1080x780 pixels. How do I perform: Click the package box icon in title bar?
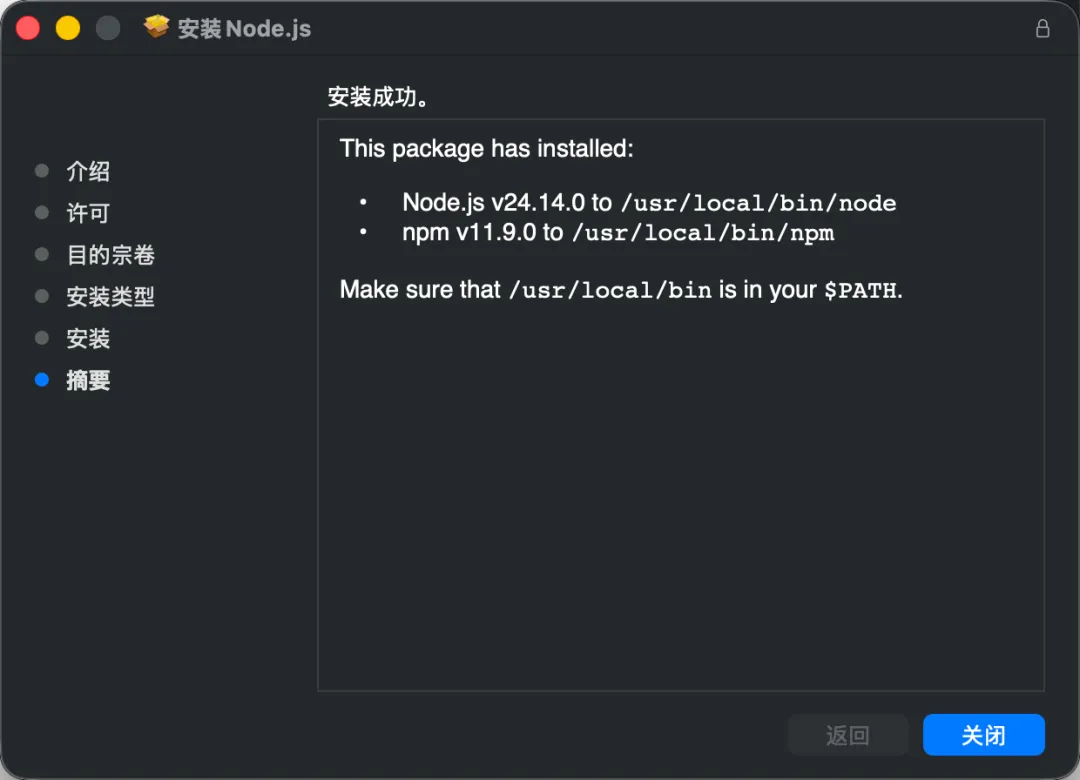(157, 28)
